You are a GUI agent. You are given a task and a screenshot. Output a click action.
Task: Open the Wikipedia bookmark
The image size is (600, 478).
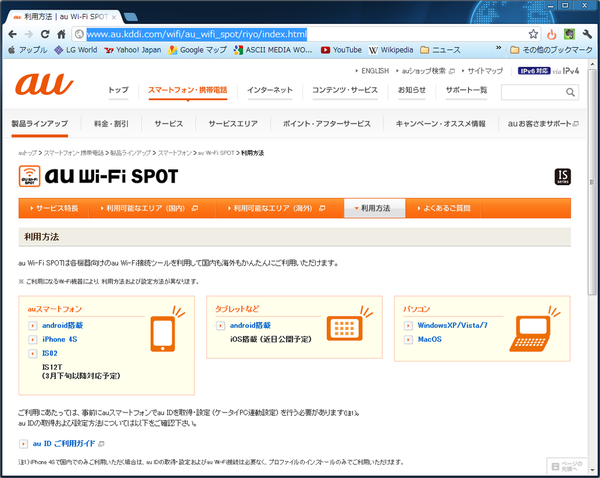pos(391,50)
